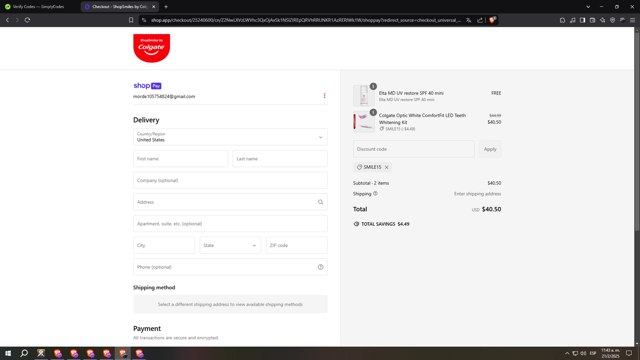Focus the First name field
Screen dimensions: 640x360
[x=180, y=159]
